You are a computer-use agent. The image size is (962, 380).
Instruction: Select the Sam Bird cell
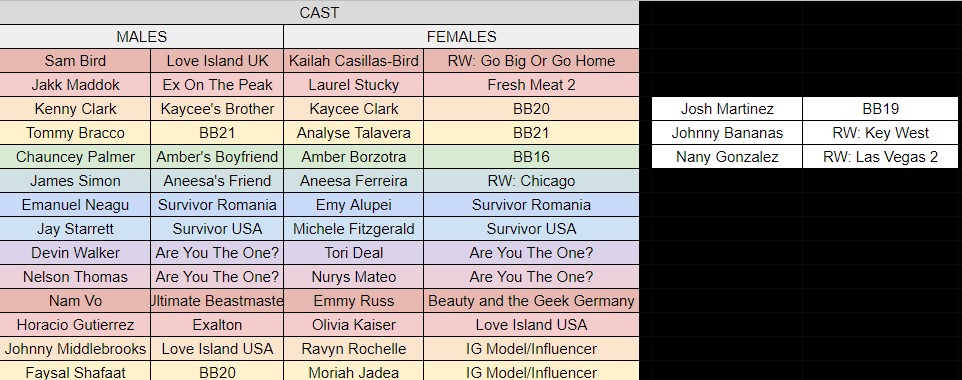(x=75, y=61)
